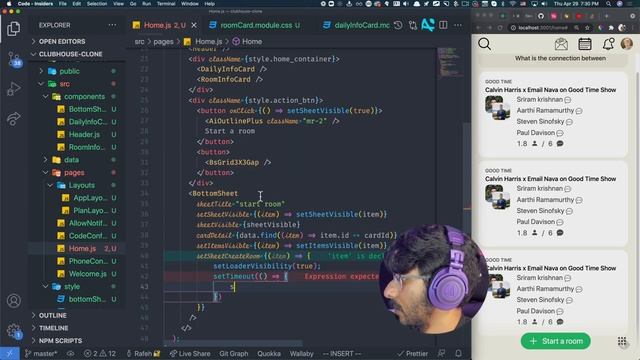Open macOS Spotlight search icon
This screenshot has height=360, width=640.
609,4
